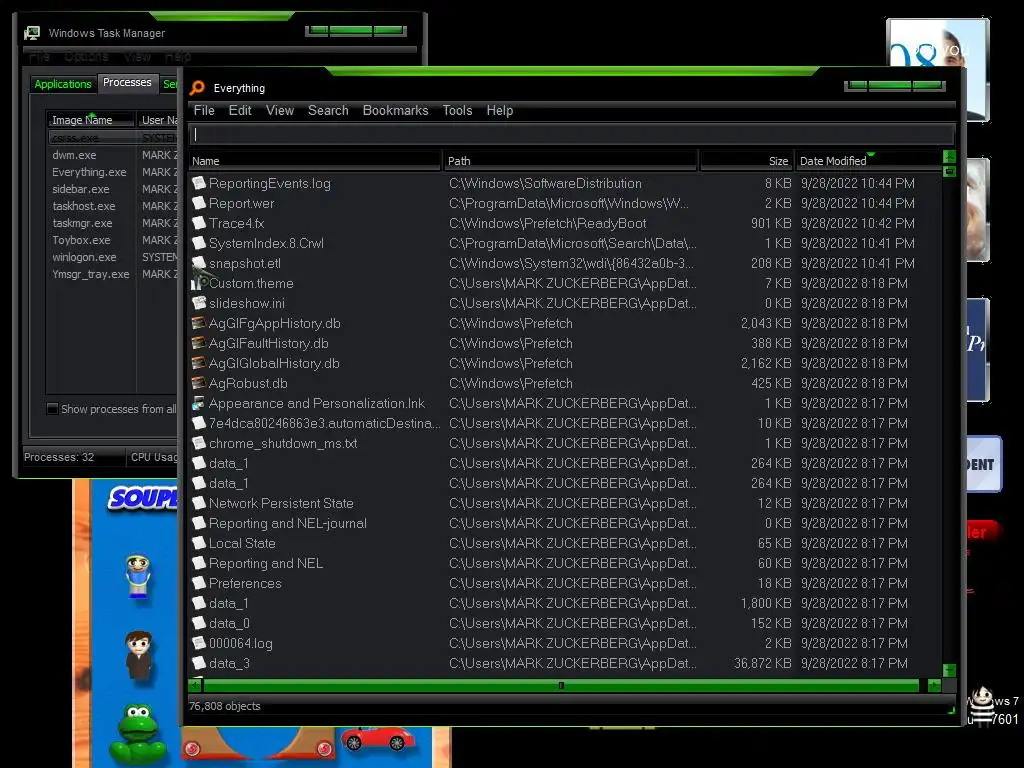Click the AgGlFgAppHistory.db file icon
The height and width of the screenshot is (768, 1024).
199,323
